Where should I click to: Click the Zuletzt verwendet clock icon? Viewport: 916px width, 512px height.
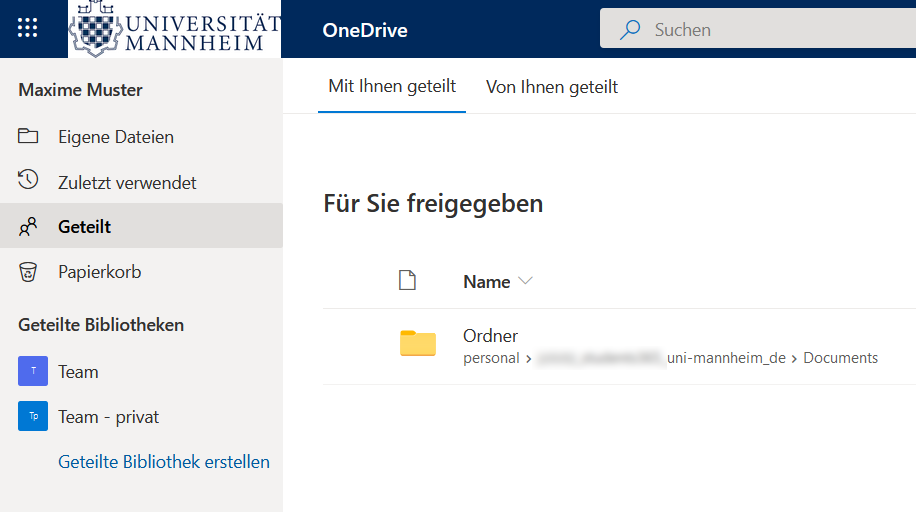[x=27, y=179]
